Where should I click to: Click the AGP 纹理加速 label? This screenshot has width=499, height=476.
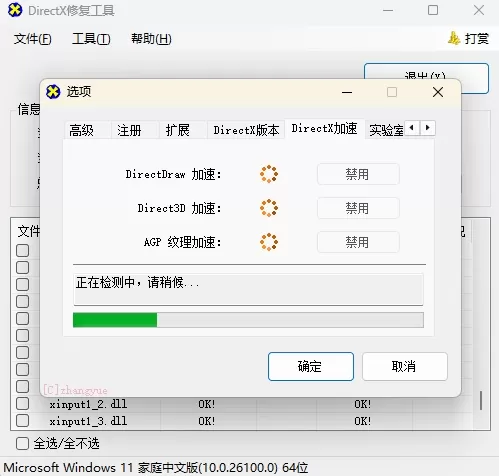point(182,242)
